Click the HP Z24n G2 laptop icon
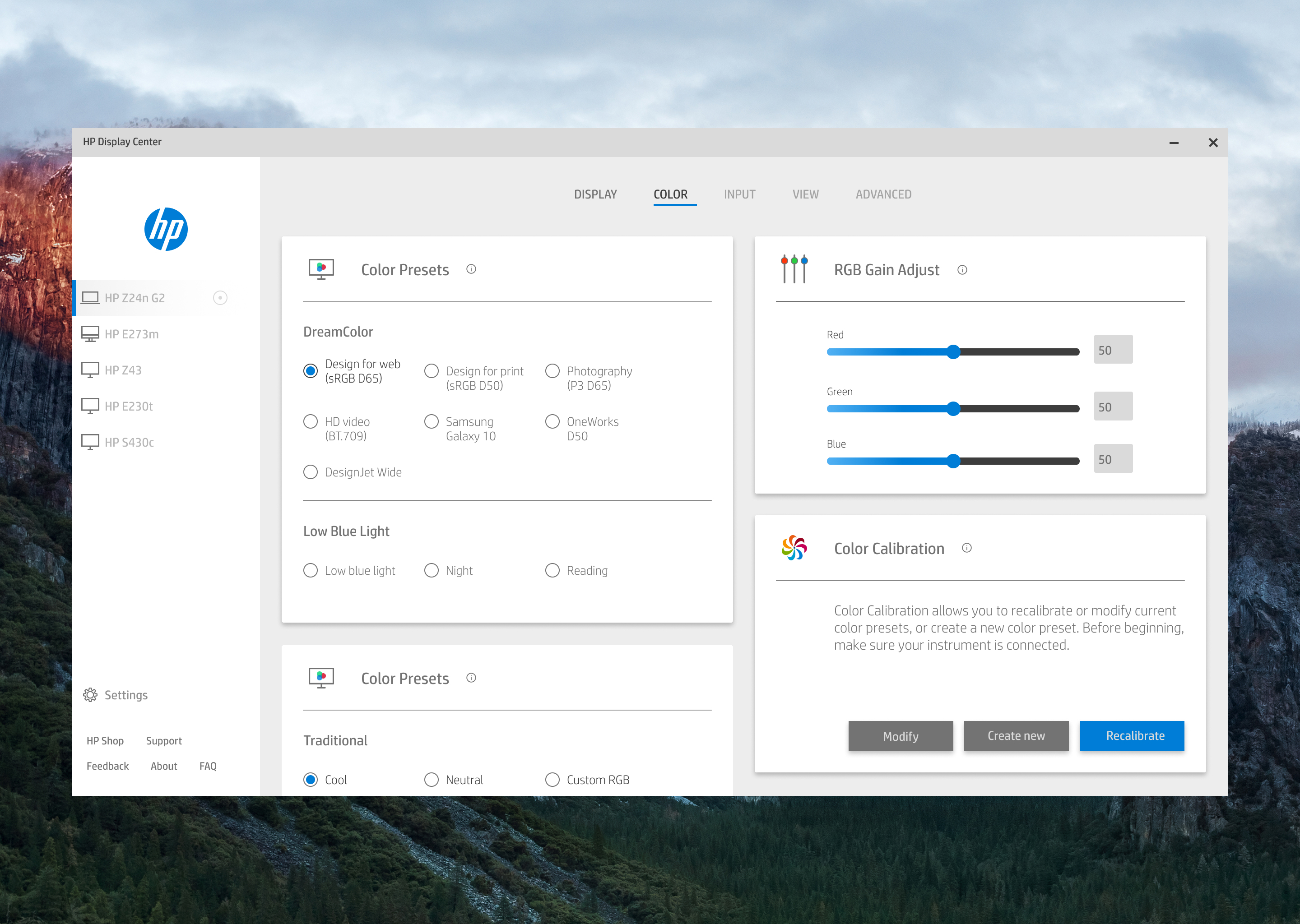The width and height of the screenshot is (1300, 924). [x=90, y=298]
